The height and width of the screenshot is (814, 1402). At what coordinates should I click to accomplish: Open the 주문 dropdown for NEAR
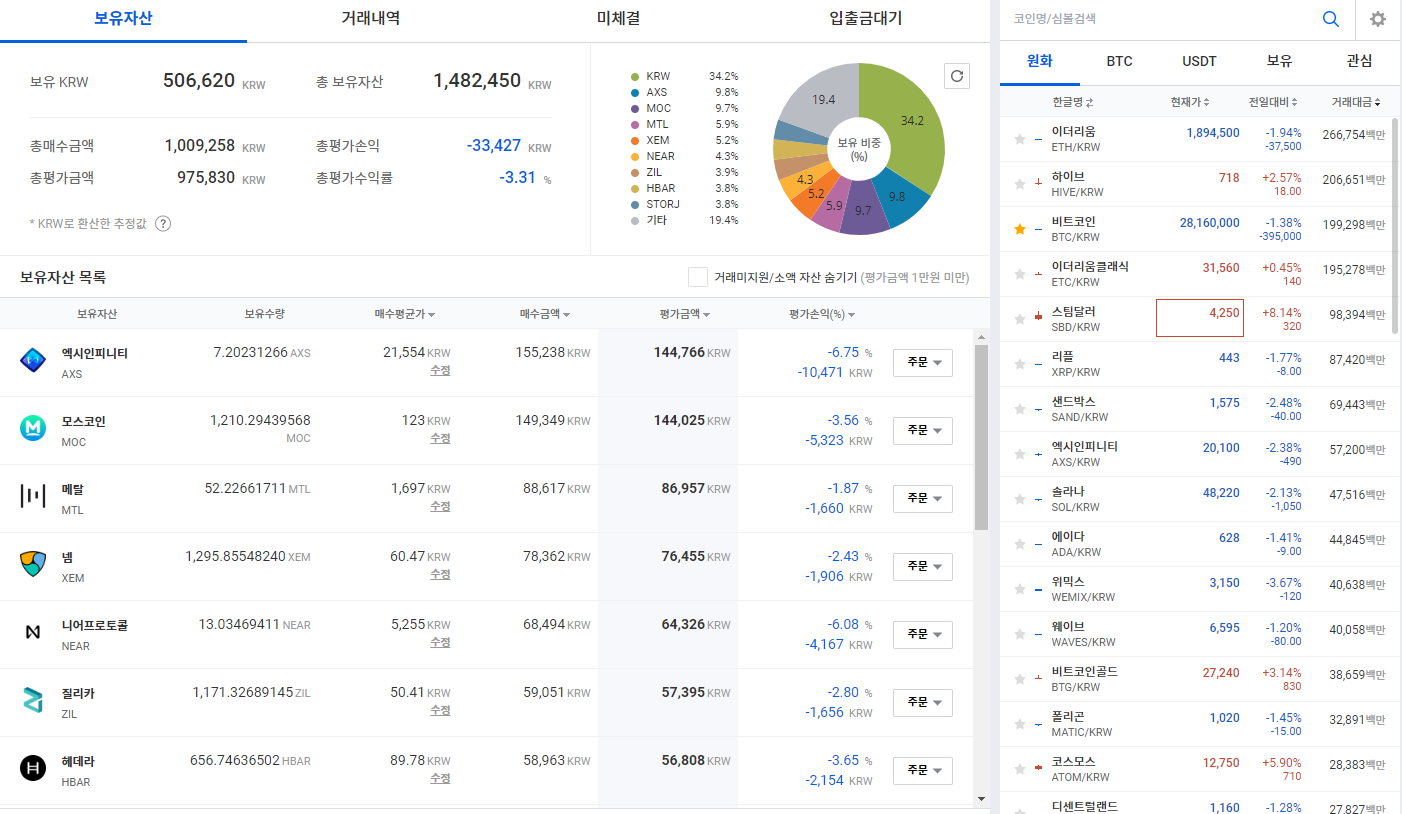(x=923, y=635)
